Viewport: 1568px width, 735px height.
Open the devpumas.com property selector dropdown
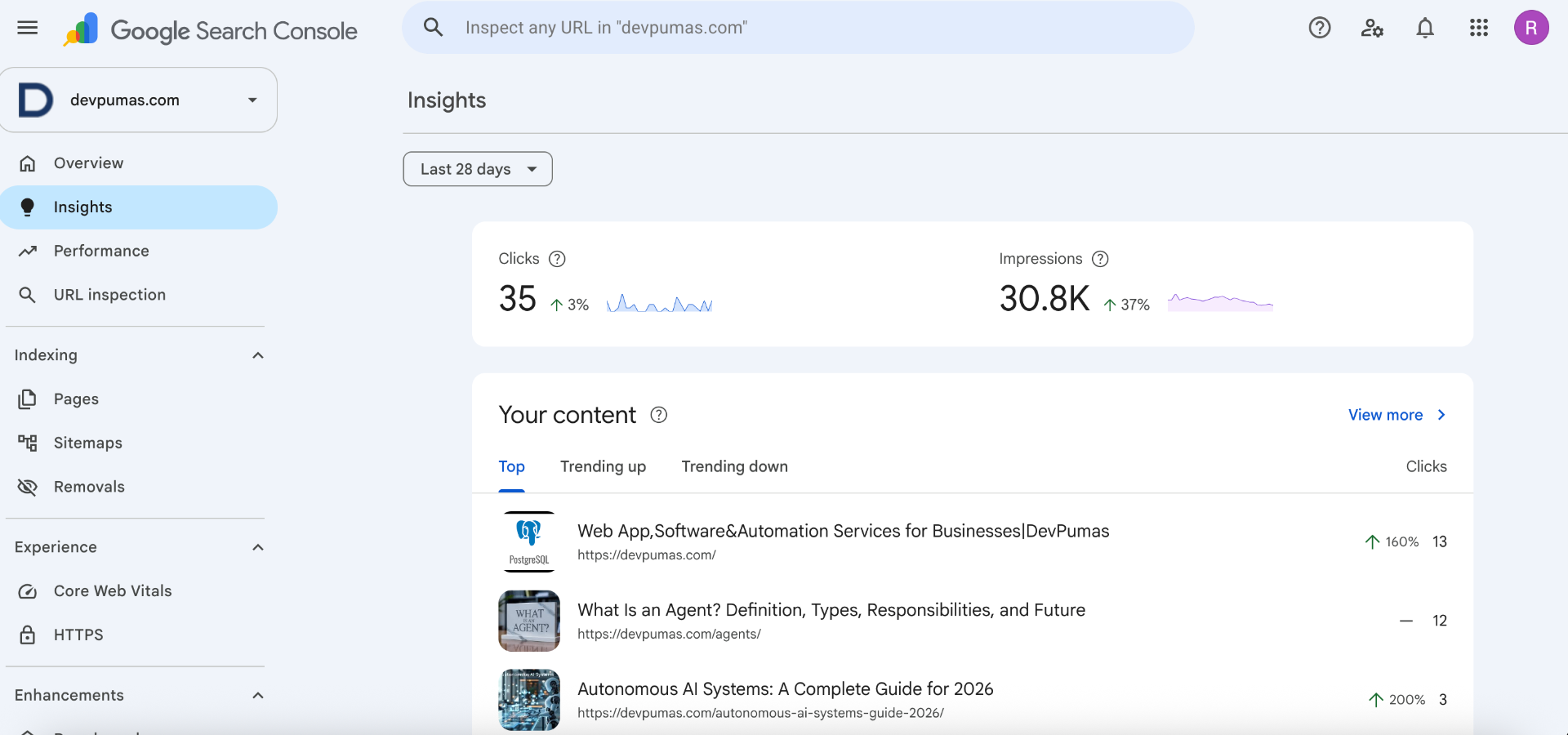click(x=138, y=100)
